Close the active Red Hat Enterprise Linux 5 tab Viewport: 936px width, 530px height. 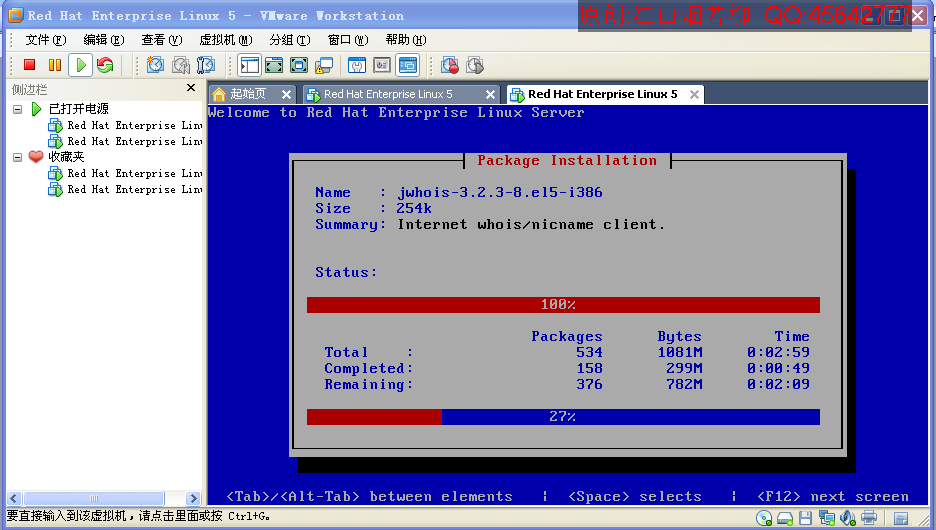tap(694, 94)
